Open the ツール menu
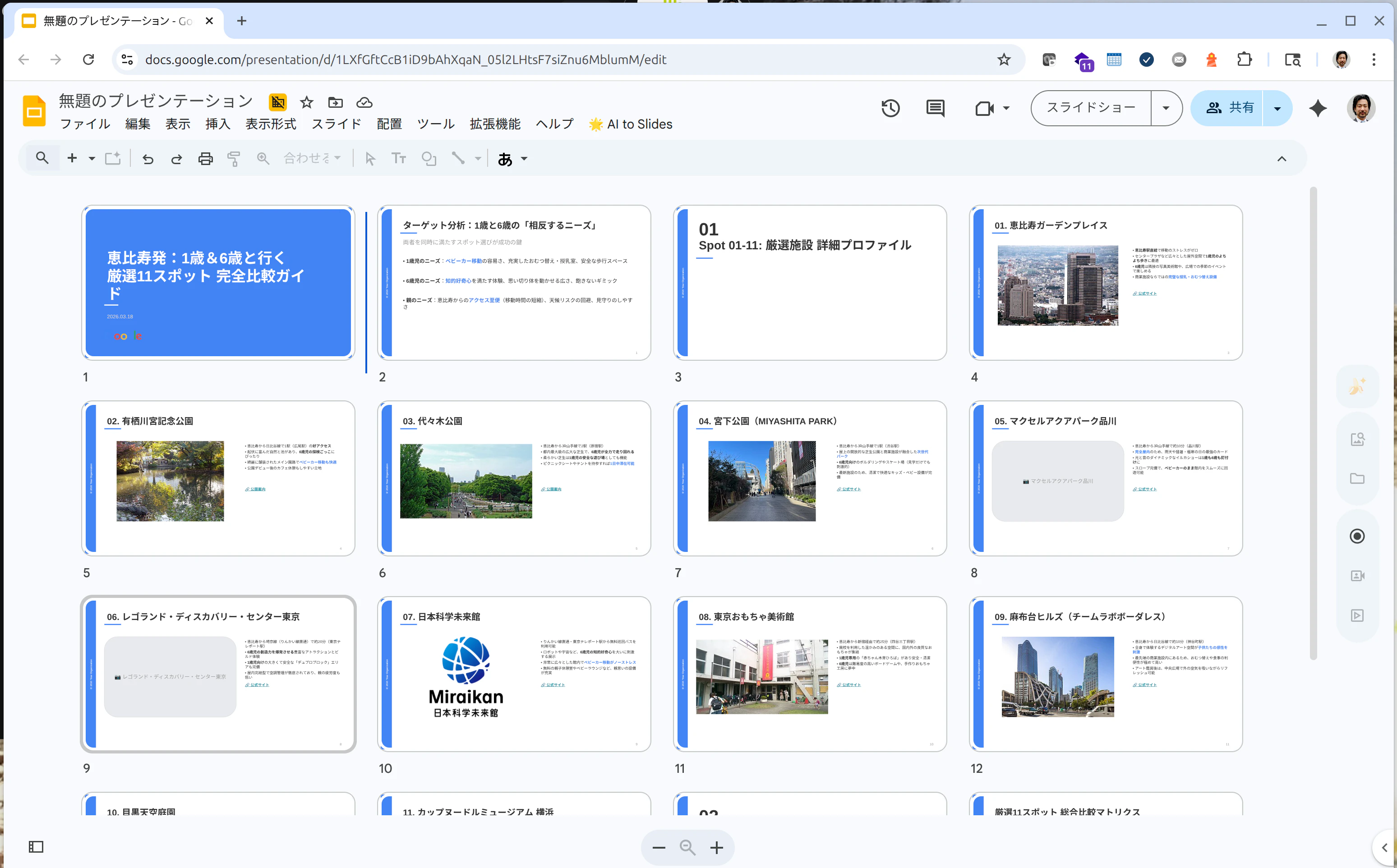 pyautogui.click(x=436, y=124)
